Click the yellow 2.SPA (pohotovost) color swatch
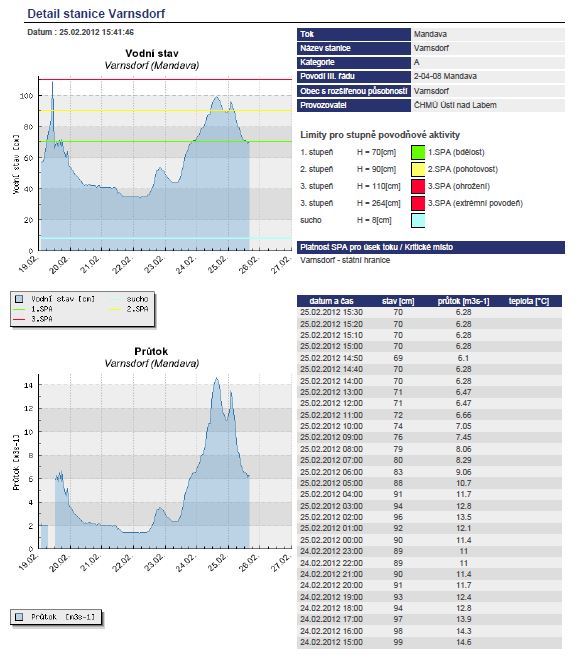 [418, 169]
